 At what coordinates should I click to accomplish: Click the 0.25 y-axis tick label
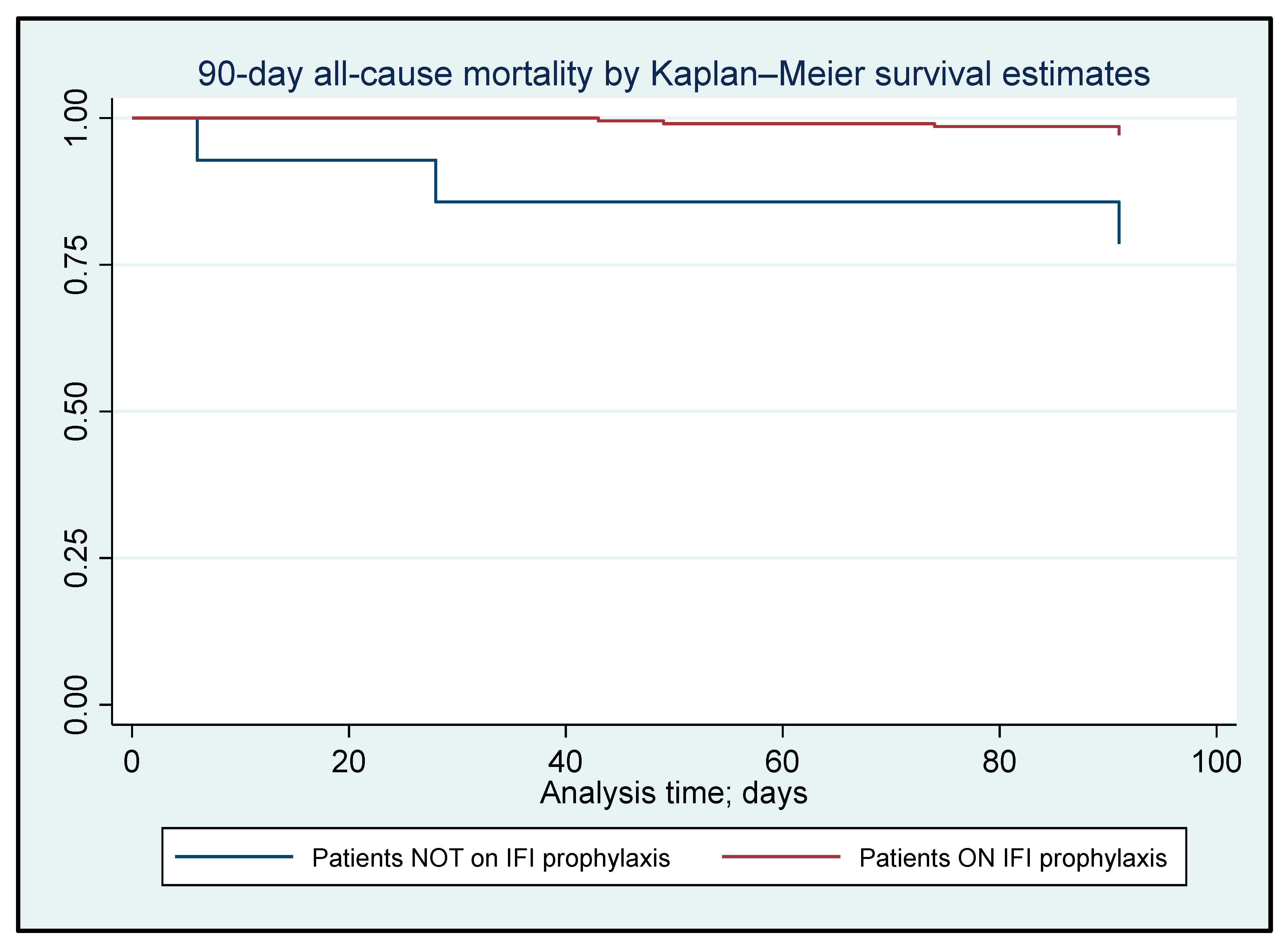point(76,558)
